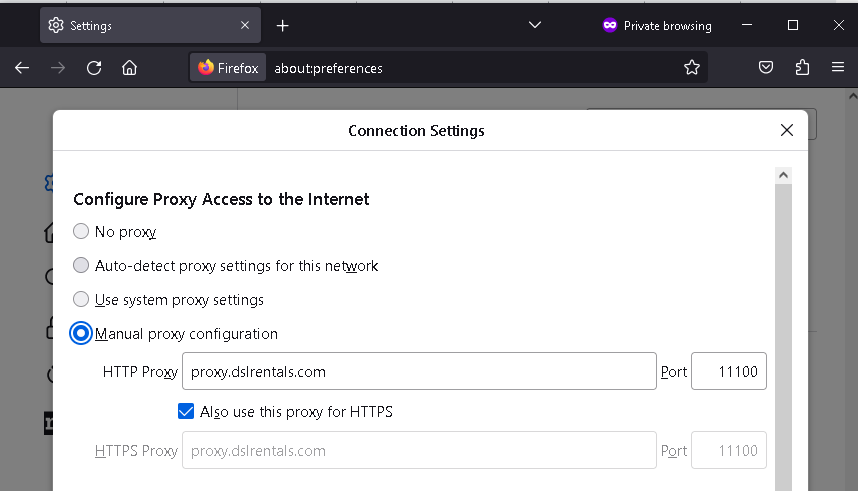Click the HTTP Proxy Port field
858x491 pixels.
point(728,371)
